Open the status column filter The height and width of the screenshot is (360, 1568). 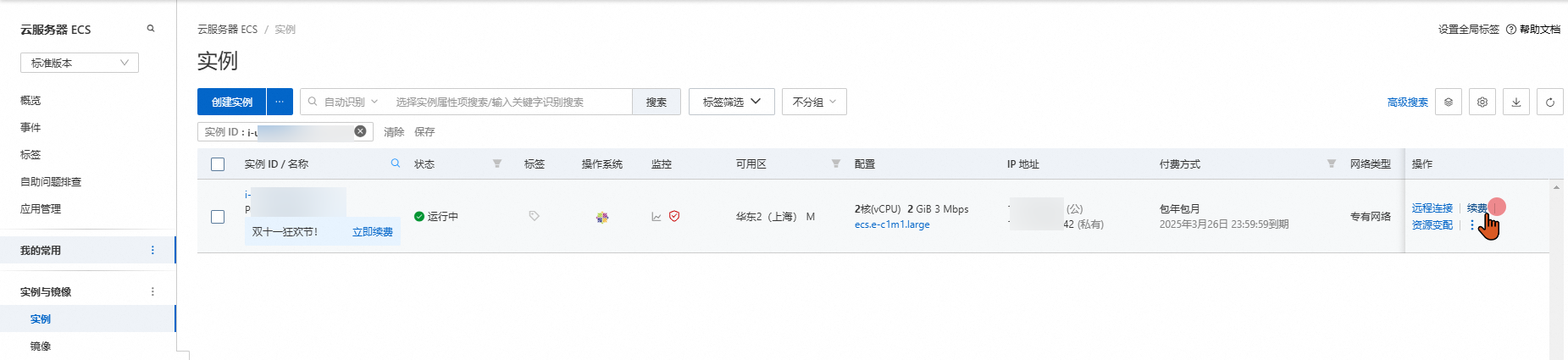tap(497, 164)
